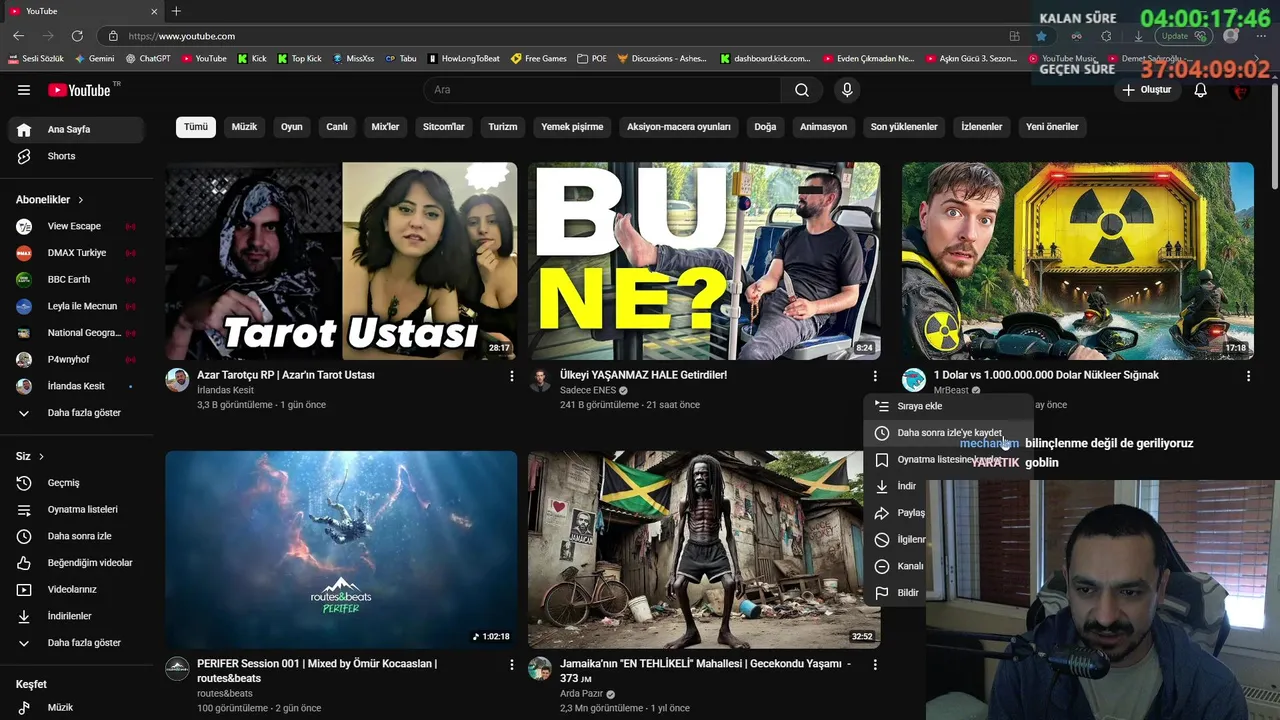The width and height of the screenshot is (1280, 720).
Task: Open PERIFER Session 001 thumbnail
Action: [341, 549]
